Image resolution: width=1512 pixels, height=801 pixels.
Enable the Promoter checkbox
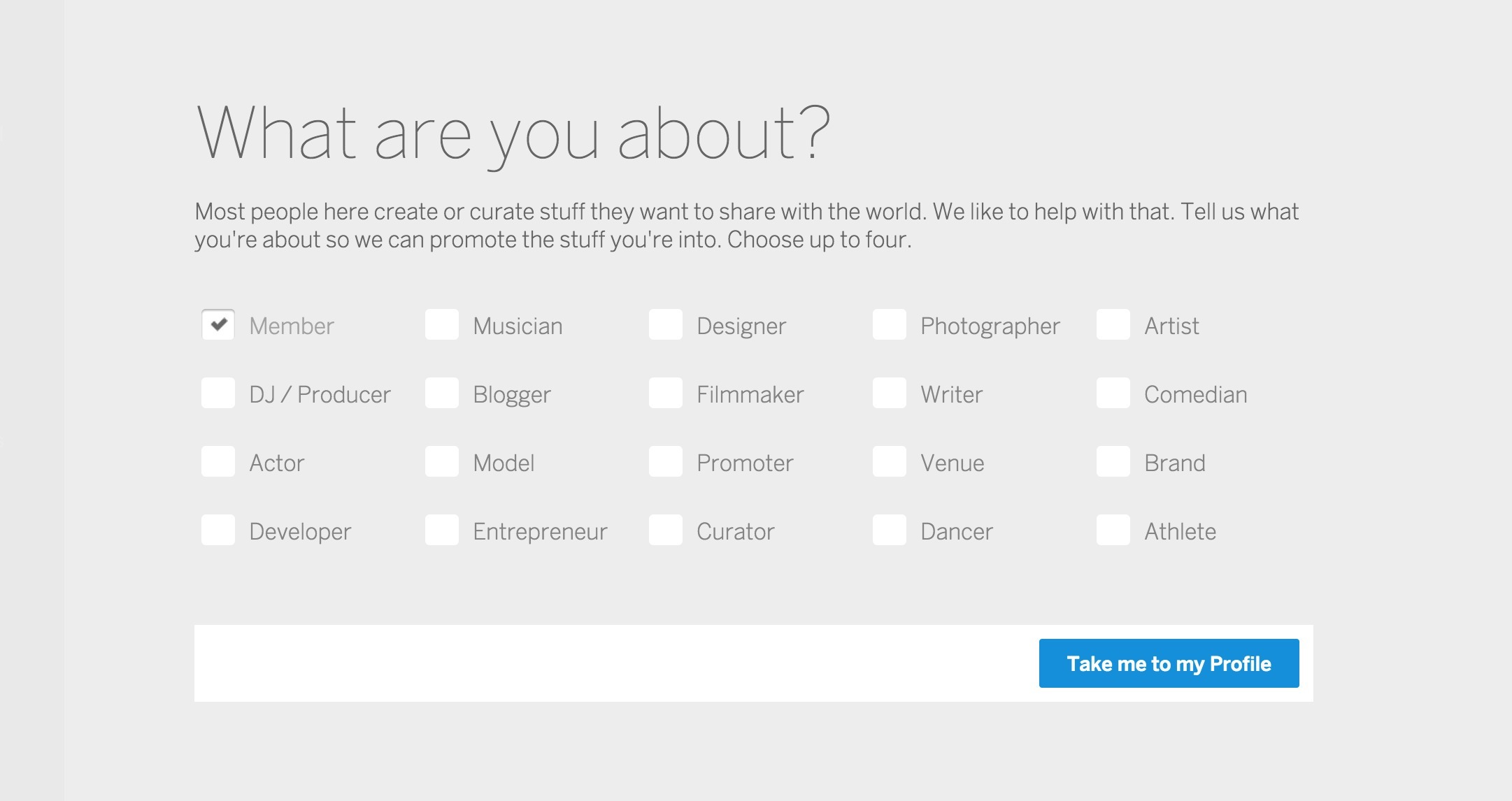click(x=666, y=462)
